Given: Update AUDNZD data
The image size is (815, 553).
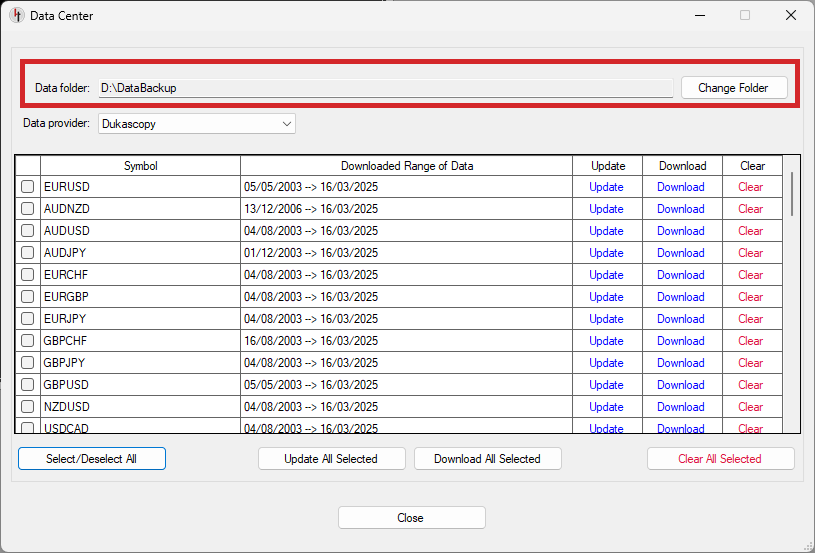Looking at the screenshot, I should tap(606, 208).
